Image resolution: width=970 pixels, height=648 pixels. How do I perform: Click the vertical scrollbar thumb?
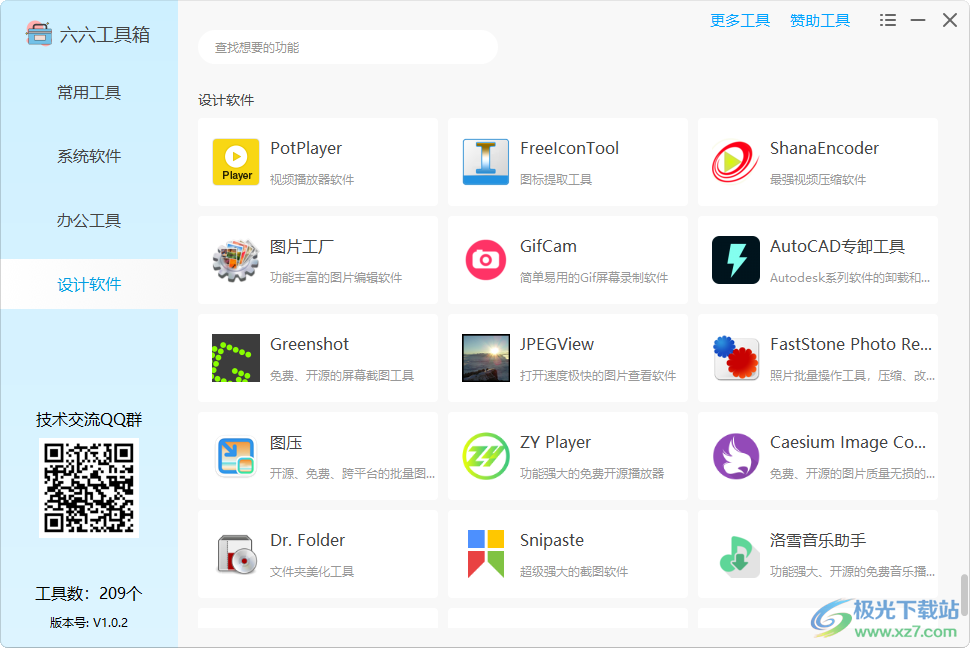964,594
